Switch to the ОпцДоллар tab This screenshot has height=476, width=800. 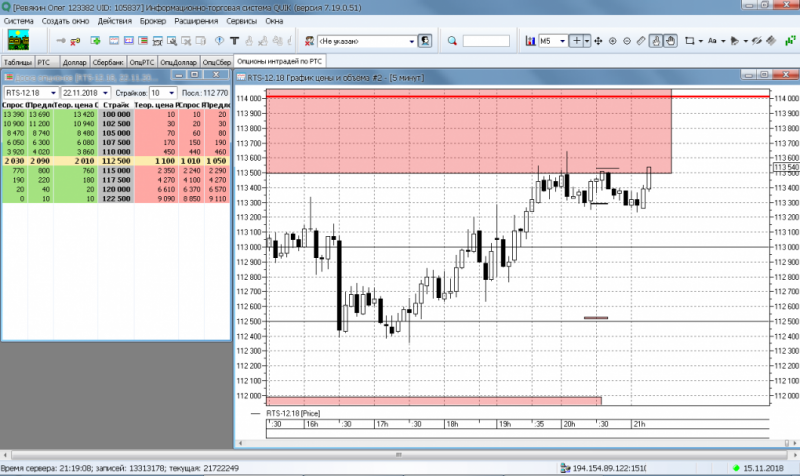point(178,62)
